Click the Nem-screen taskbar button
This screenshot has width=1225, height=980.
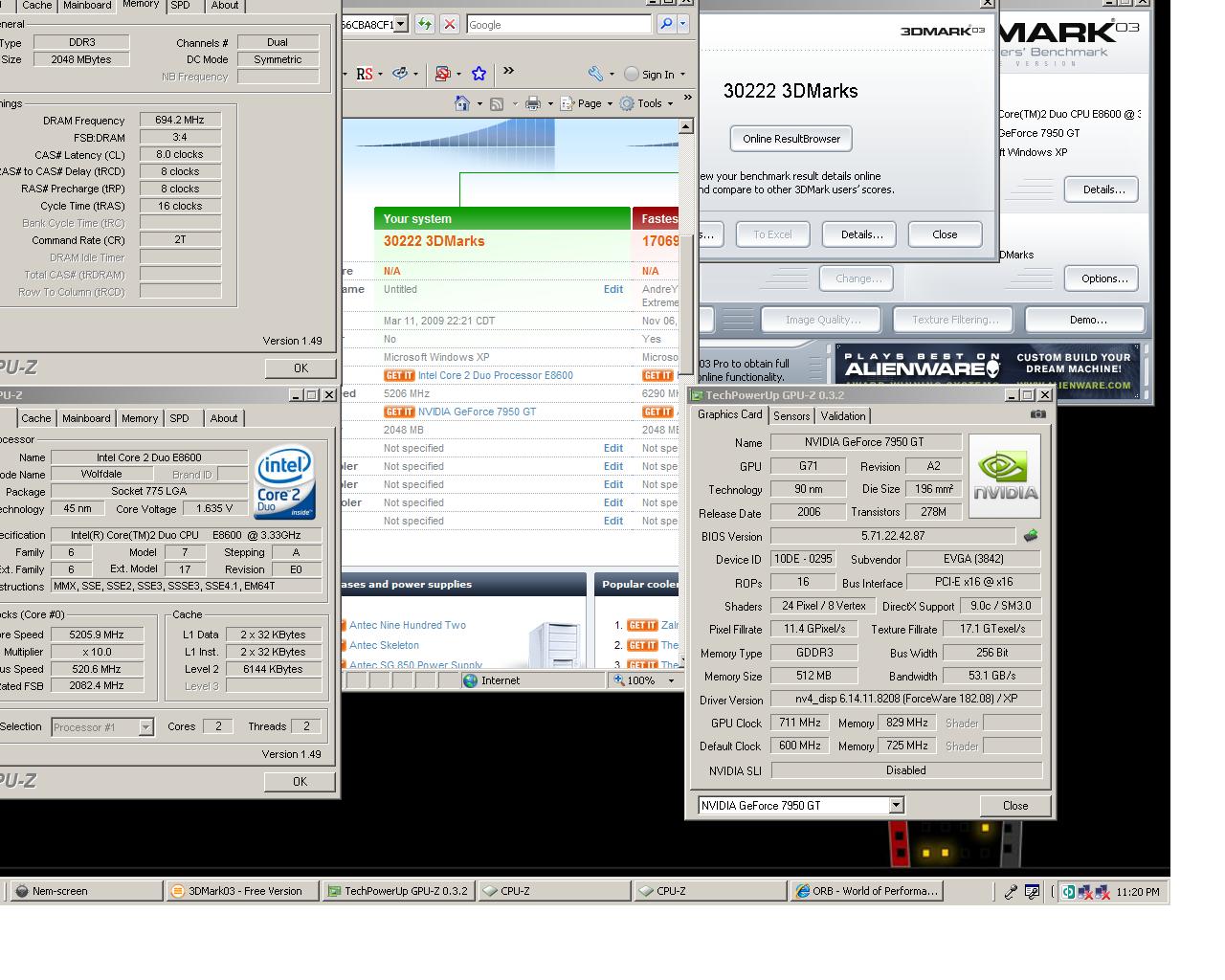[86, 891]
